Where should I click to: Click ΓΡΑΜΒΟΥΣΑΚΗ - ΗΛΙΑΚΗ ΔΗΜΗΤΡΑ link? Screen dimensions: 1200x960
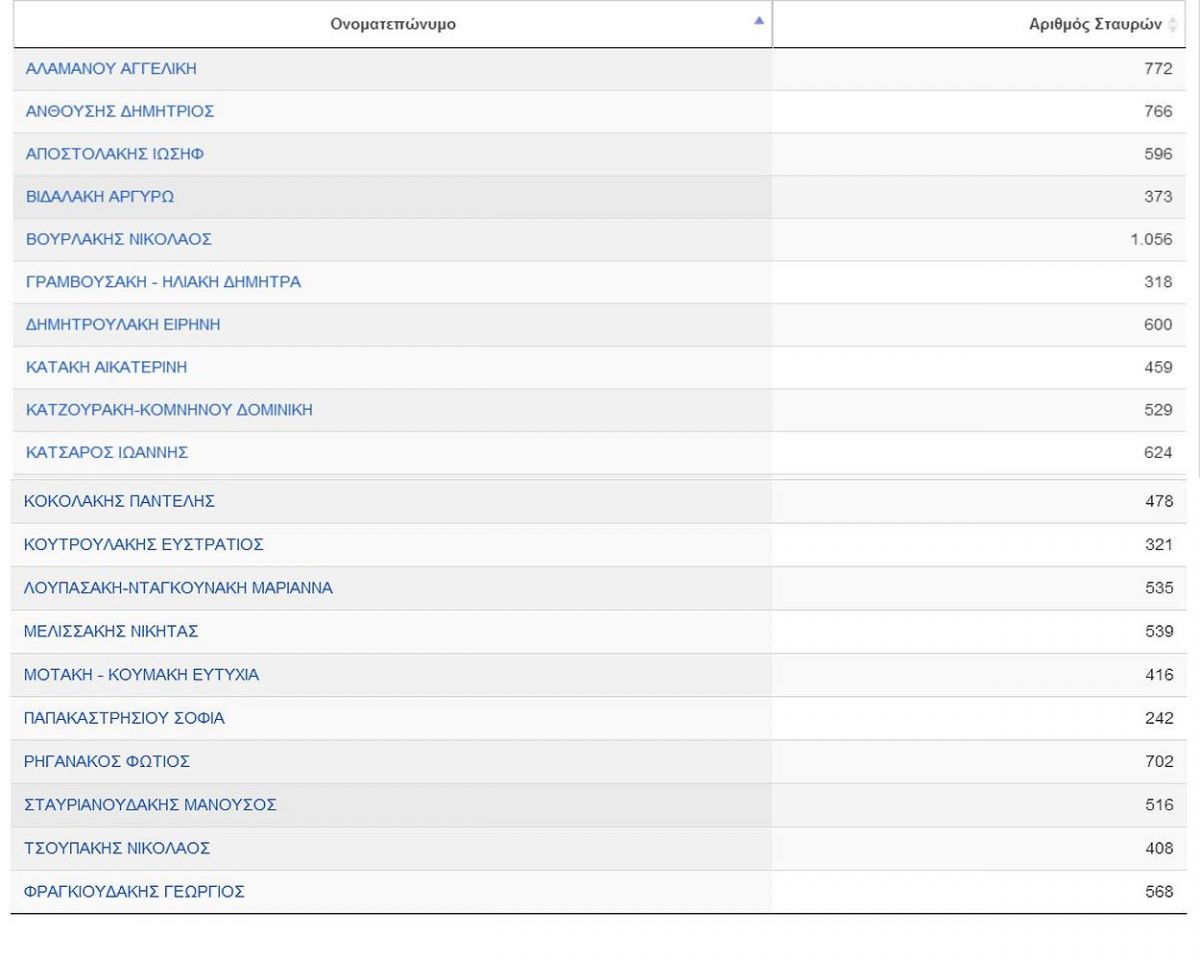tap(163, 282)
